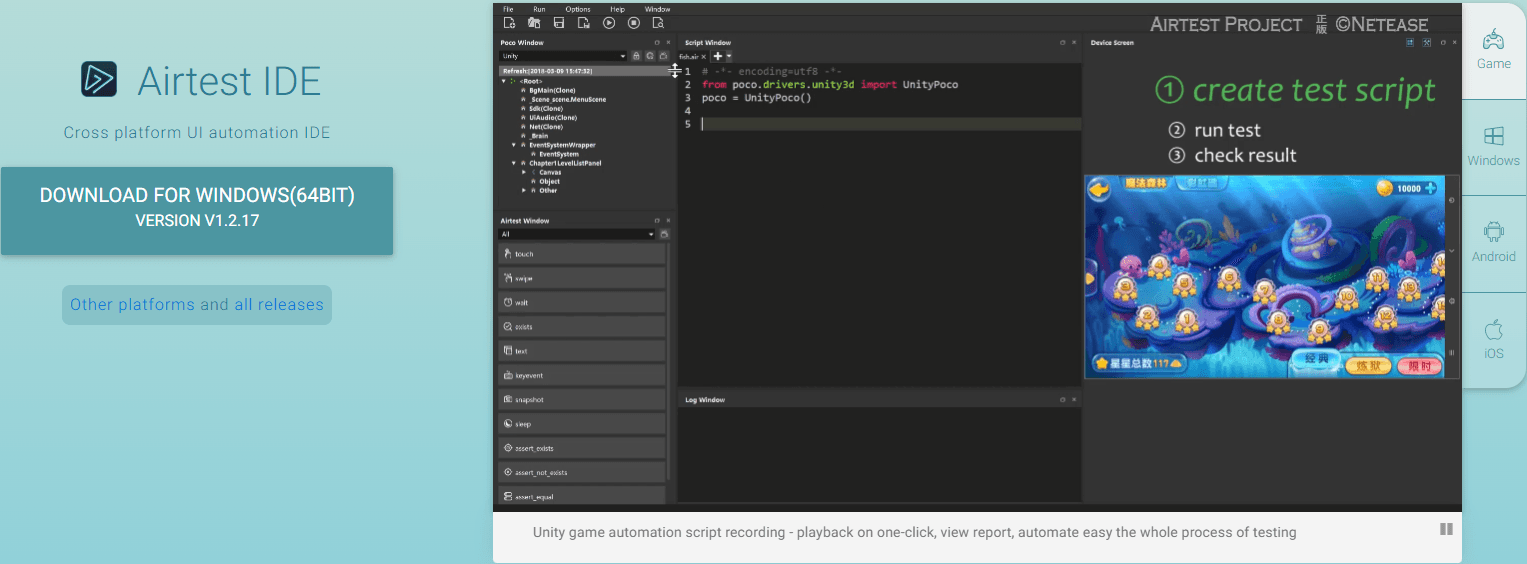
Task: Select the touch command in Airtest Window
Action: click(582, 254)
